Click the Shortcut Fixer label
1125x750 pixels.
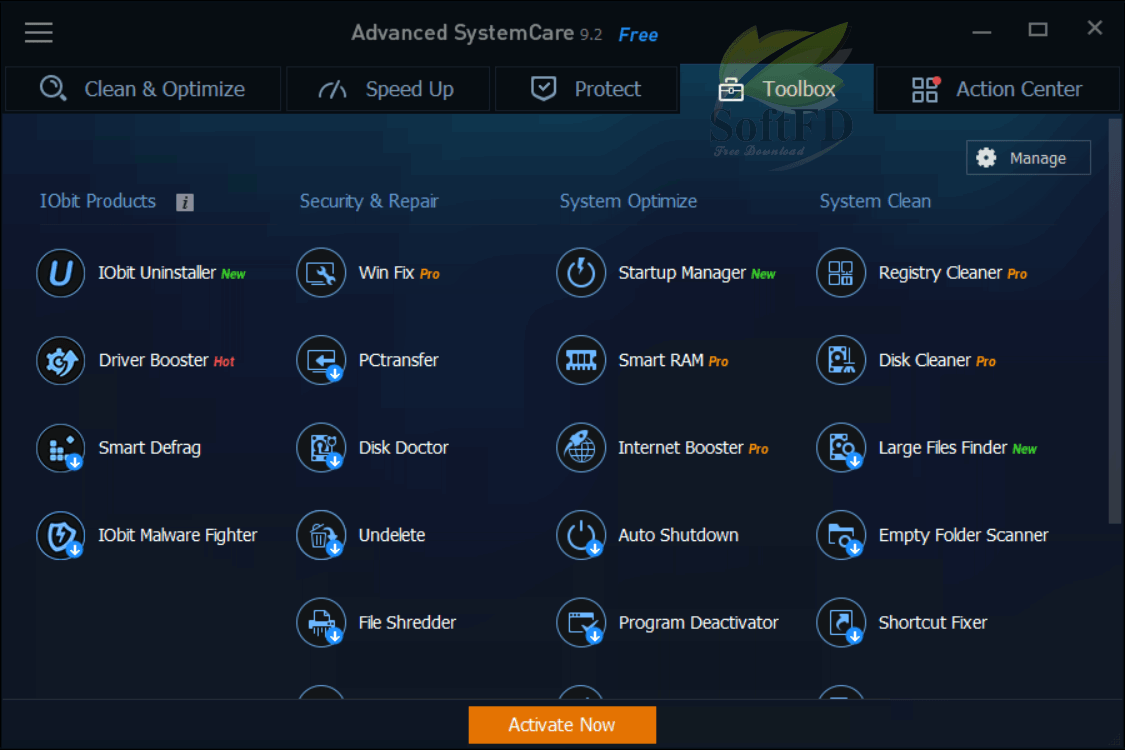point(933,623)
